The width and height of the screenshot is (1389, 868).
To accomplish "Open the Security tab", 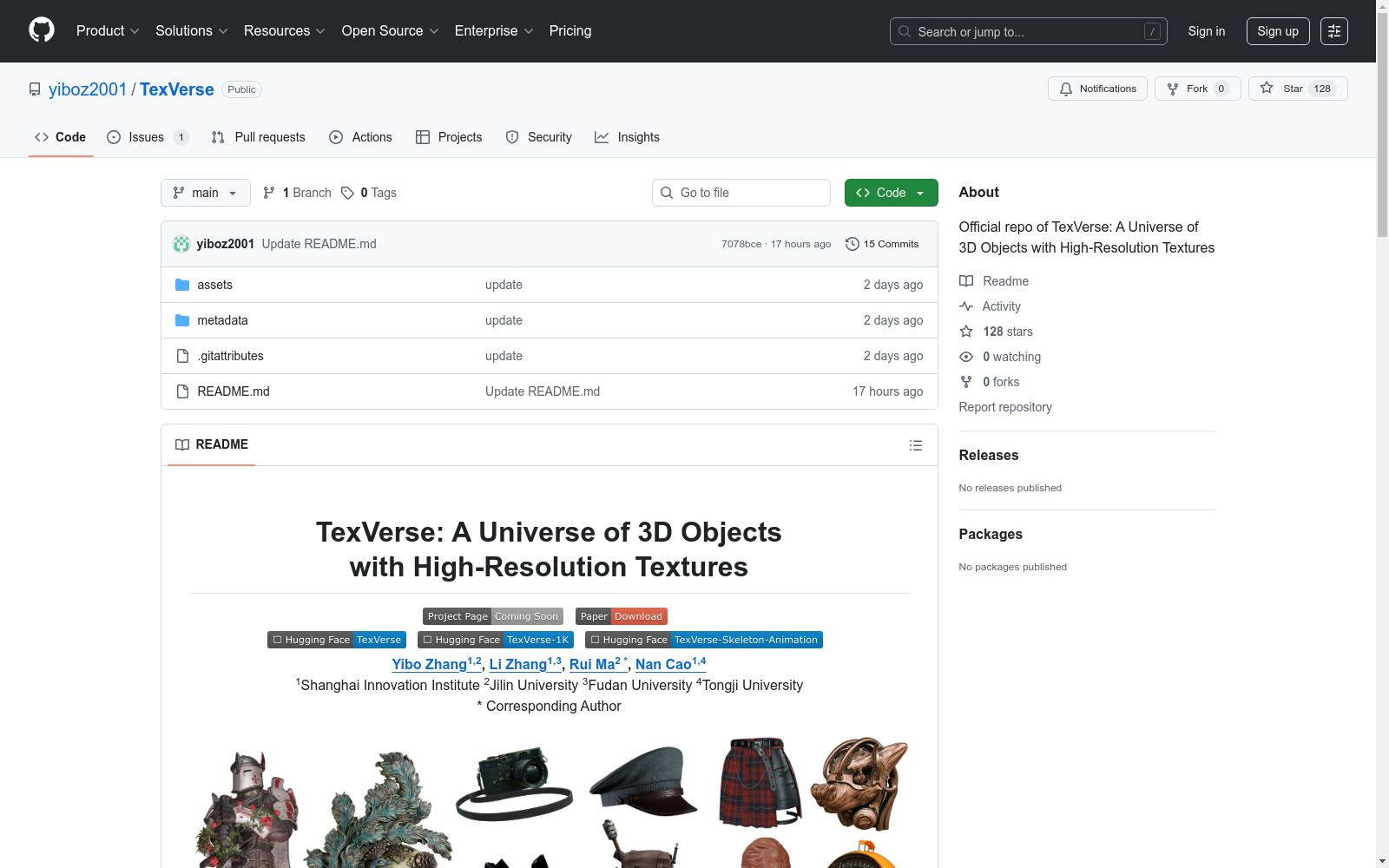I will (539, 137).
